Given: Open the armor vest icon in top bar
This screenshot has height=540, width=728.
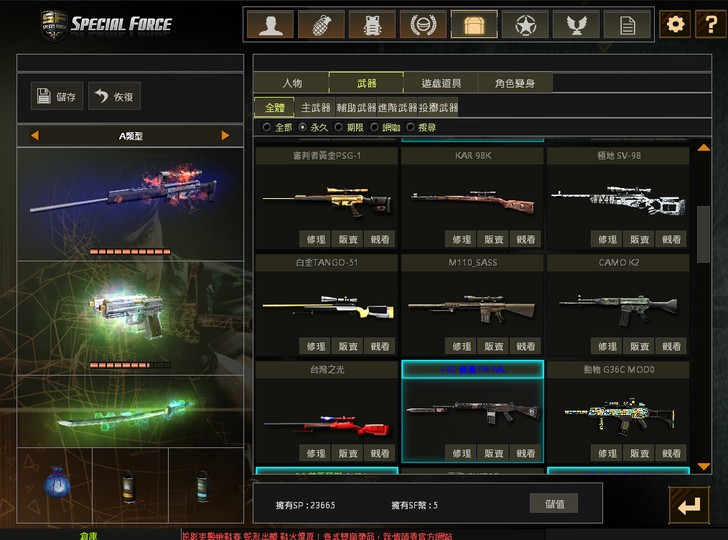Looking at the screenshot, I should (x=372, y=25).
